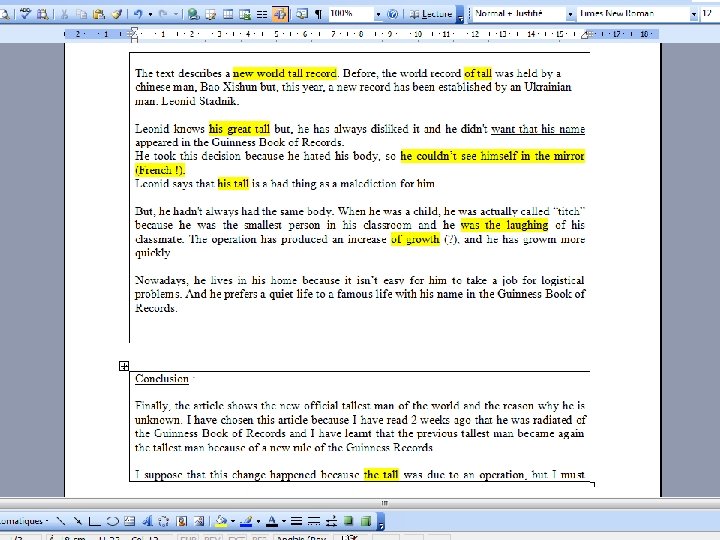Viewport: 720px width, 540px height.
Task: Click the Insert Table icon
Action: [228, 14]
